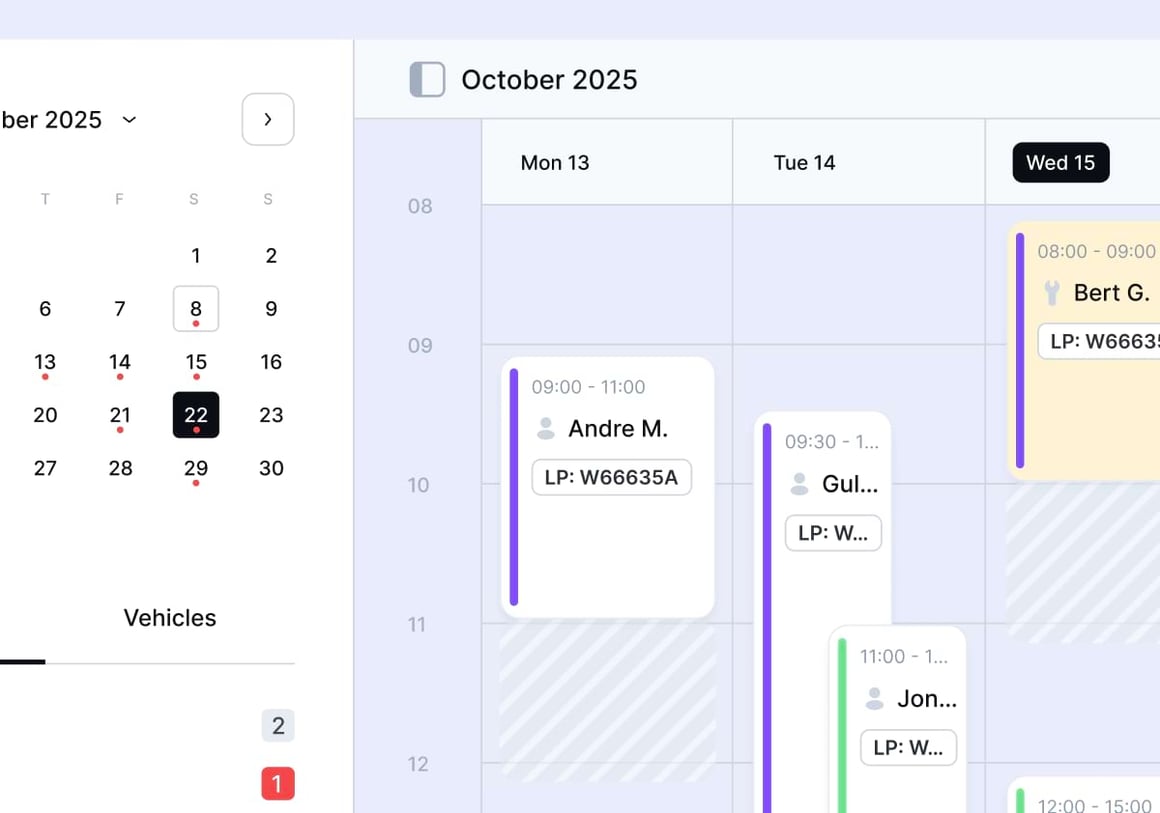Click the person icon on the 09:30 appointment
Viewport: 1160px width, 813px height.
[x=799, y=484]
